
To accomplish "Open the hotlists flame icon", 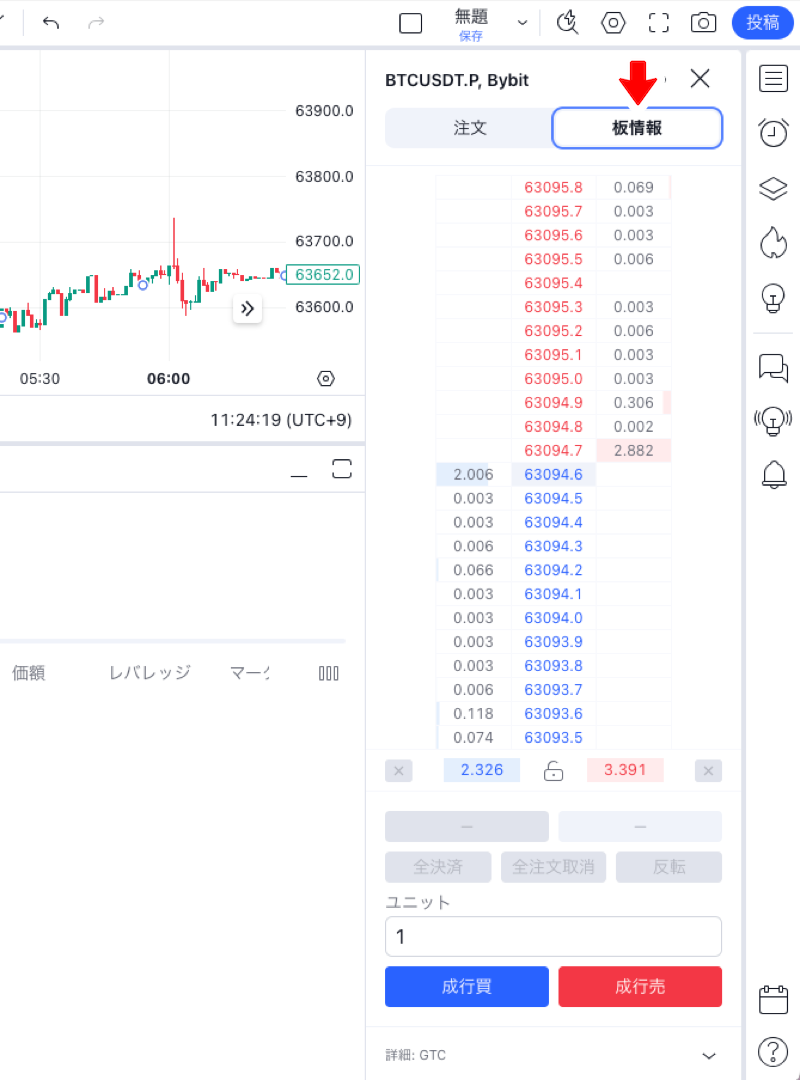I will 773,242.
